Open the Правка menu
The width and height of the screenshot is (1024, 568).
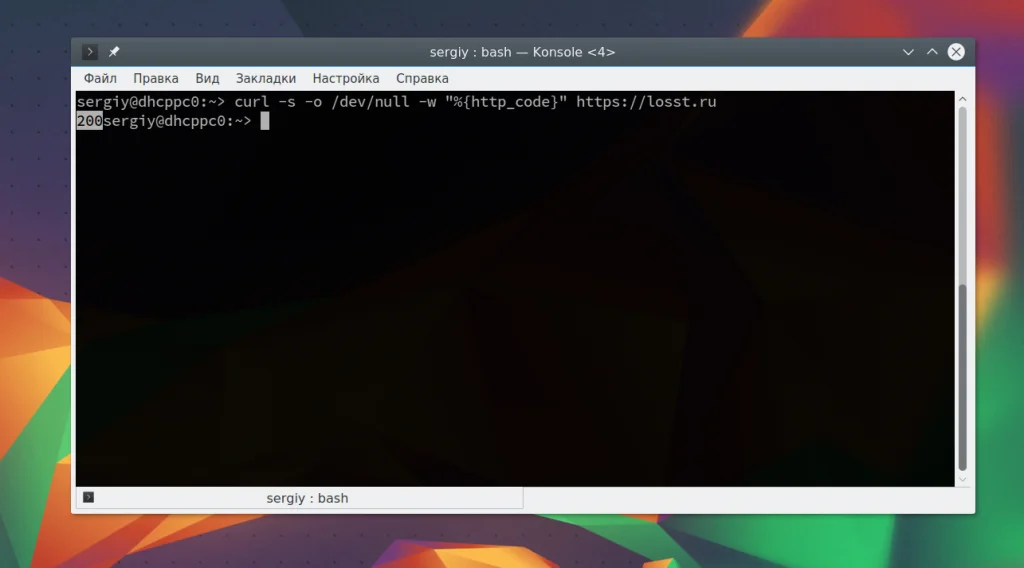(155, 78)
